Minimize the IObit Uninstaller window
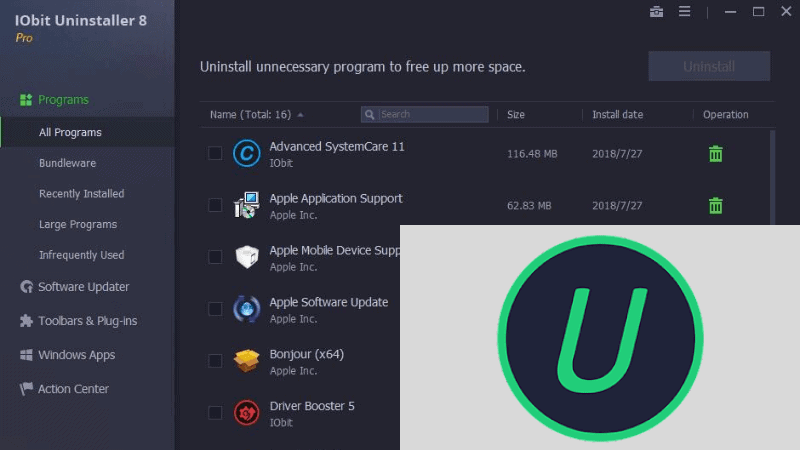 730,12
